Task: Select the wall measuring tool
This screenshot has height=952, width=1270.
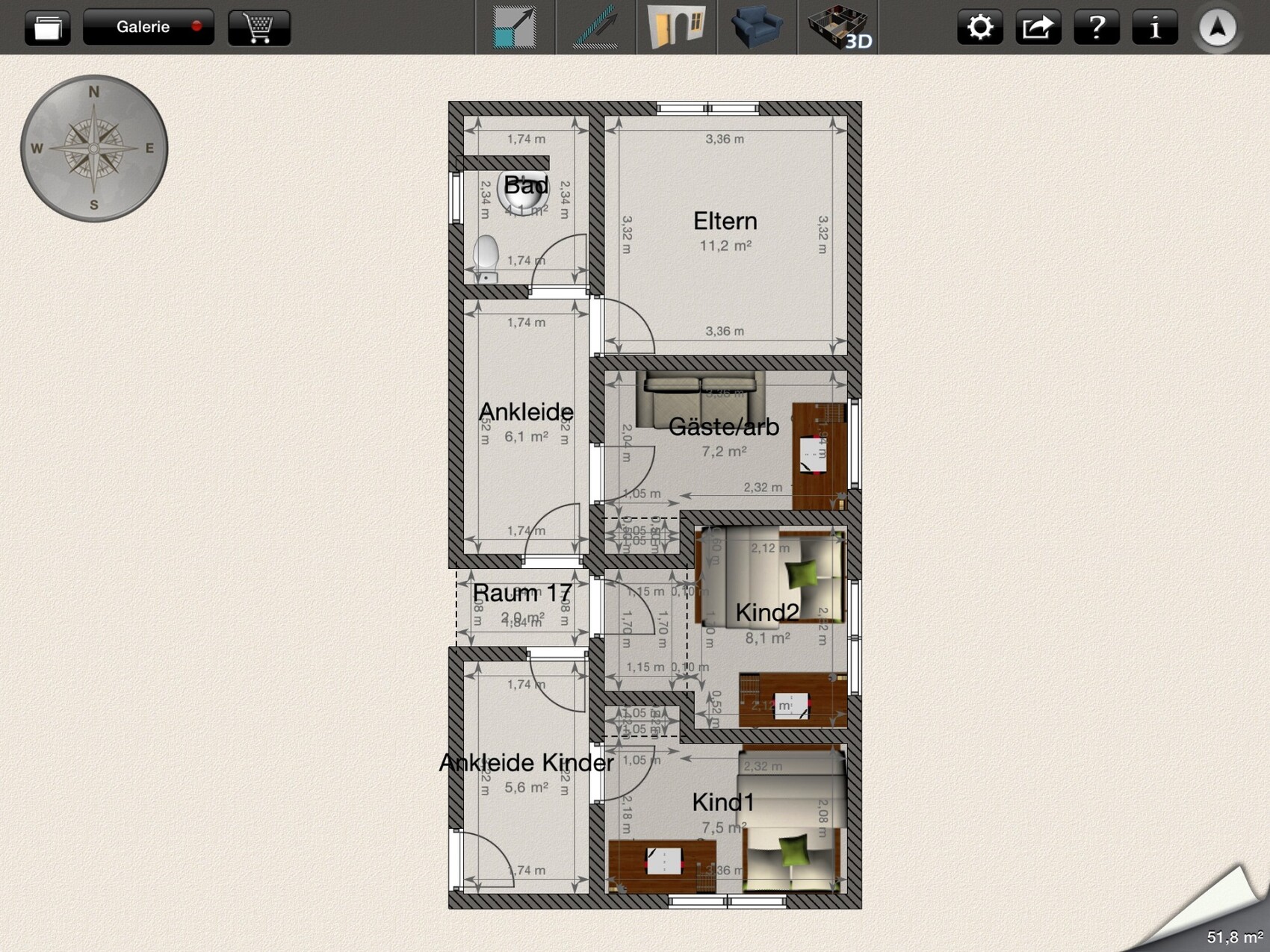Action: (595, 28)
